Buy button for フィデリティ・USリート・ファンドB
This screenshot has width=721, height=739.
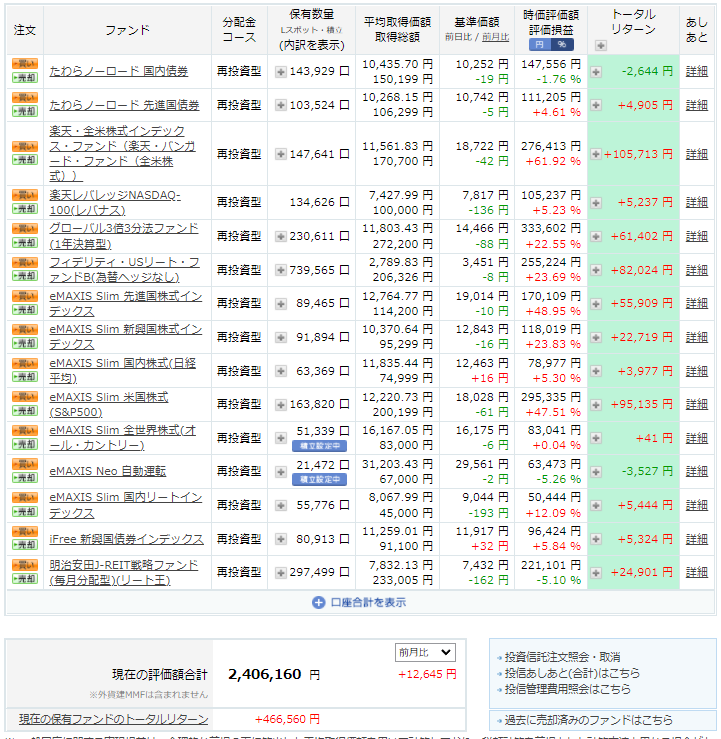(25, 263)
